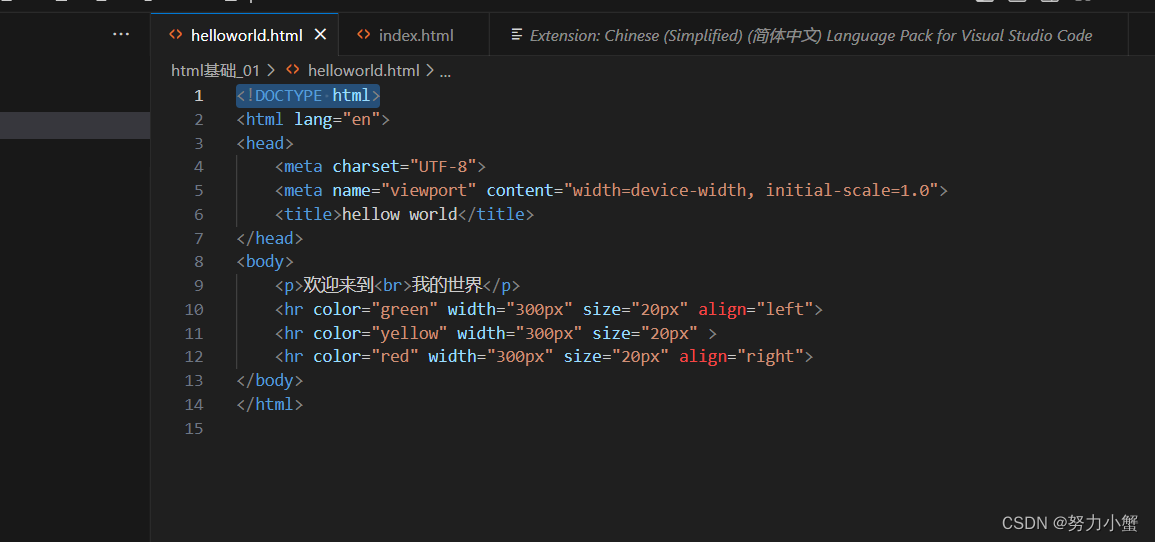Click the HTML file icon on helloworld.html tab

(x=175, y=35)
